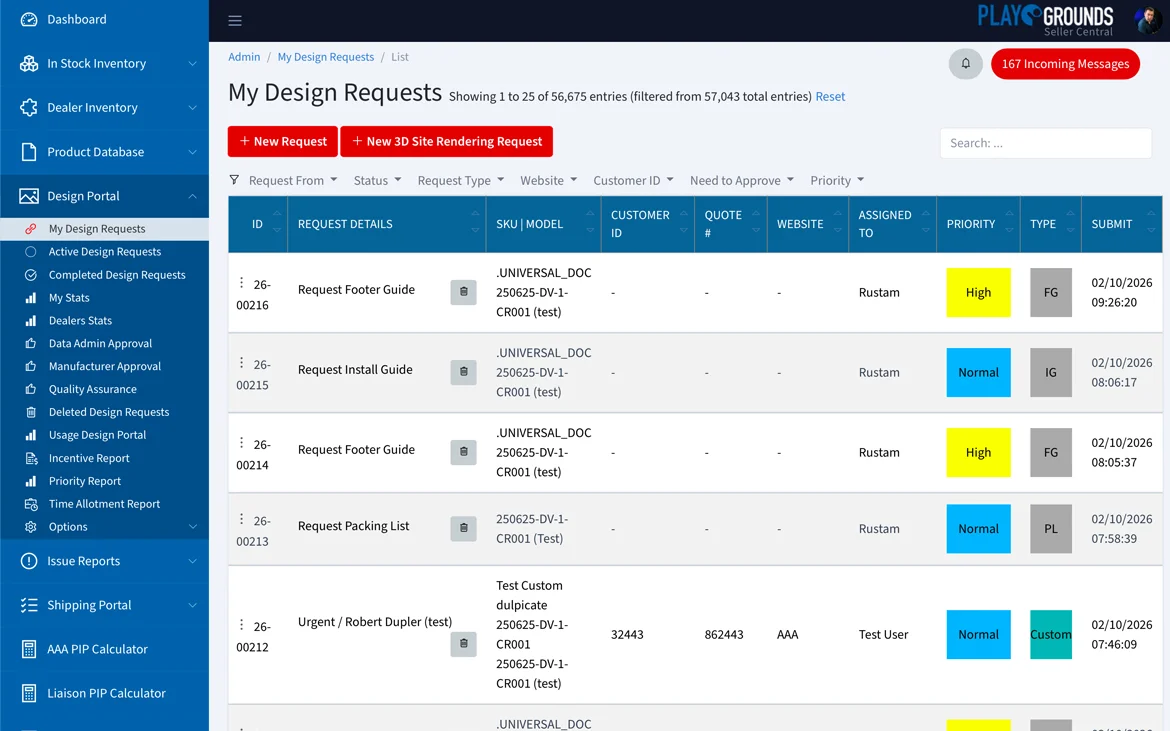Open the Status filter dropdown
The image size is (1170, 731).
pyautogui.click(x=375, y=180)
